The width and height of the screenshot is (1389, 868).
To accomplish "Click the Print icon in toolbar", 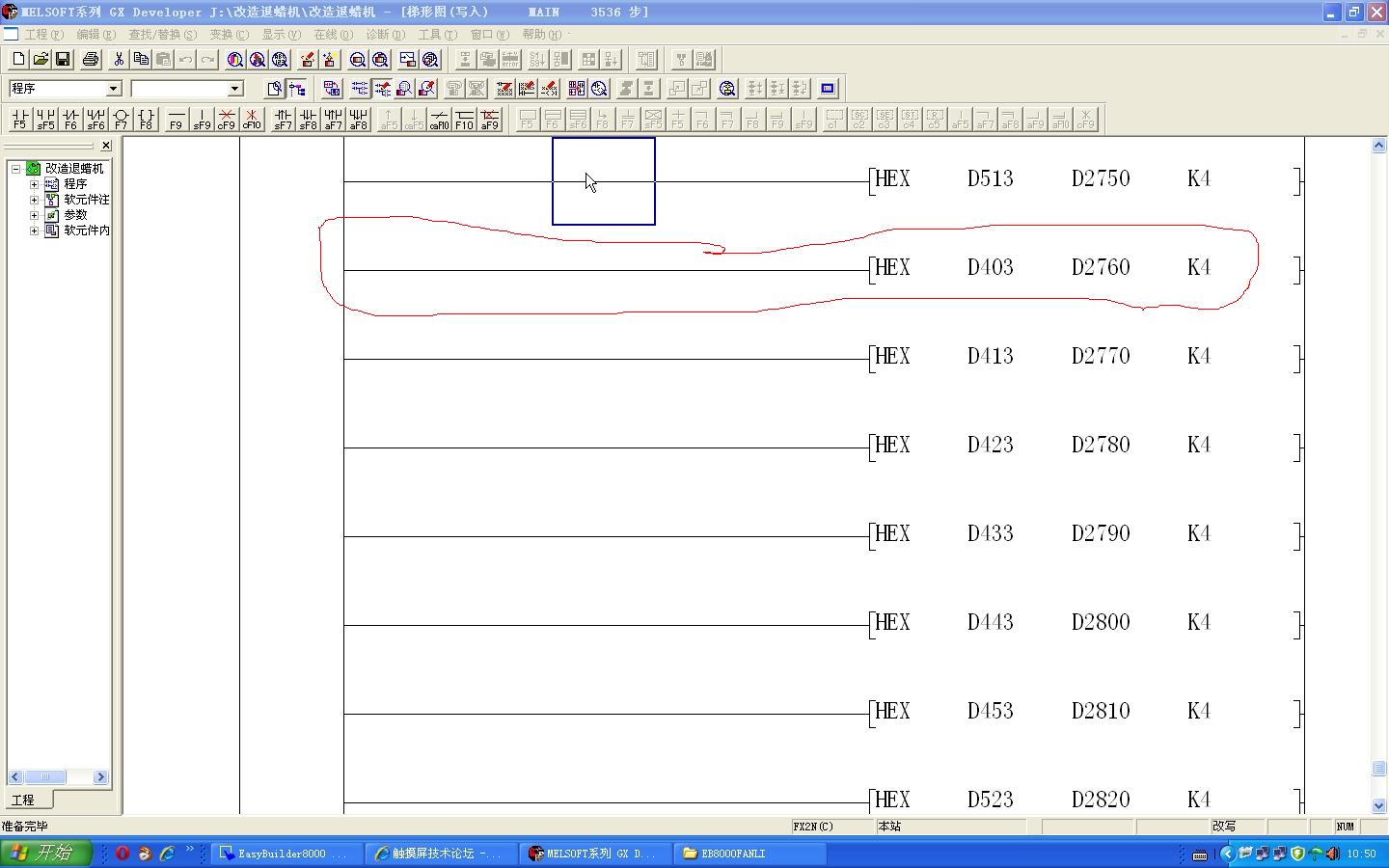I will coord(90,60).
